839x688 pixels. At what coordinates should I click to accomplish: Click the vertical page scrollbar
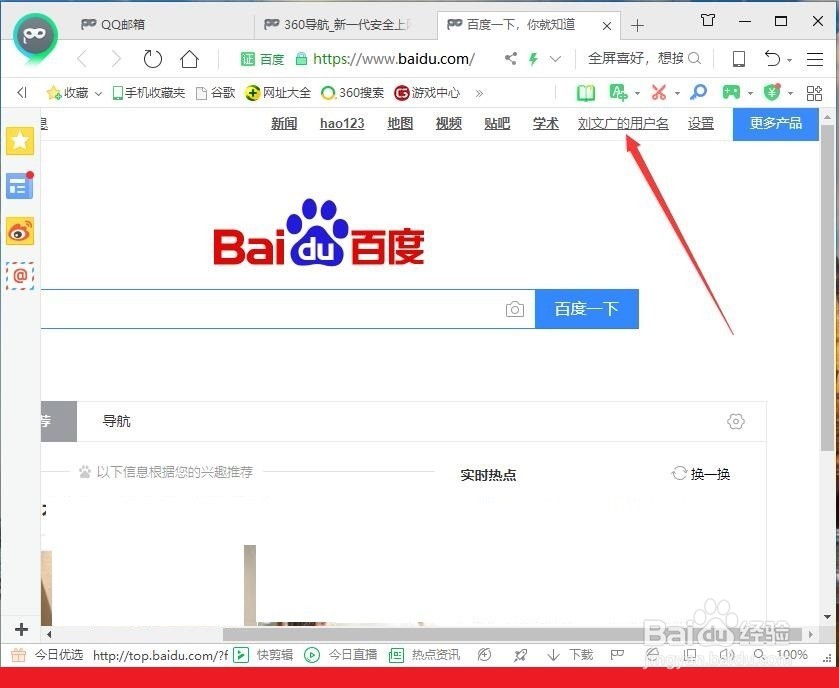coord(827,289)
